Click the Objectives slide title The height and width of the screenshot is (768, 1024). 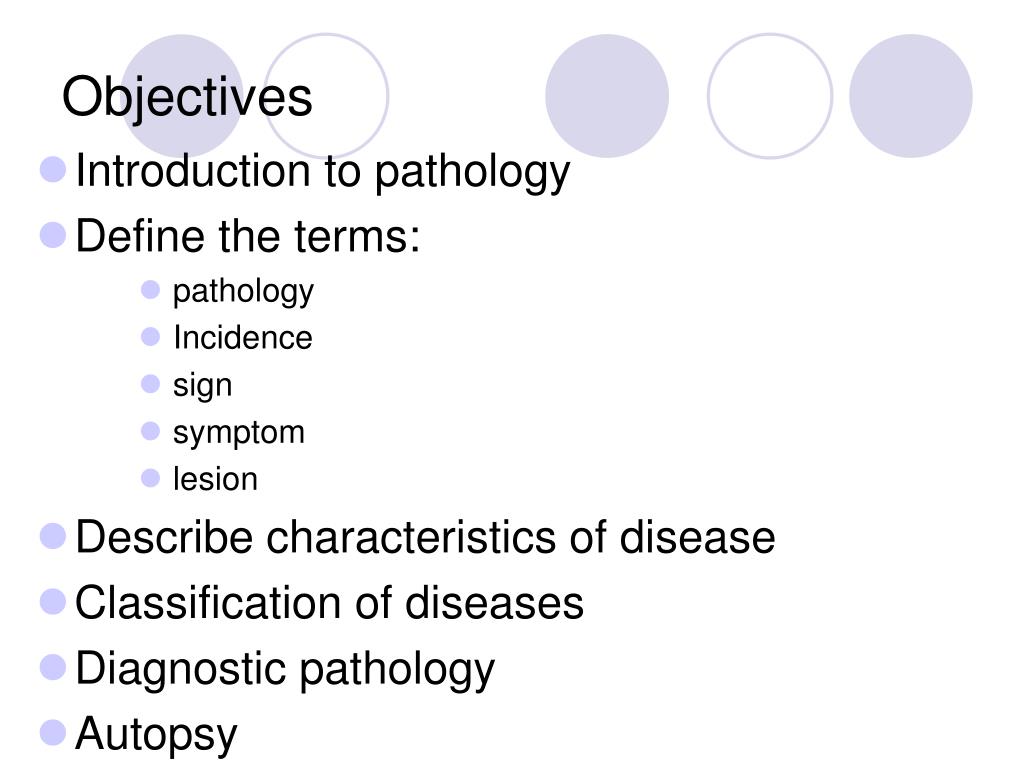tap(187, 98)
